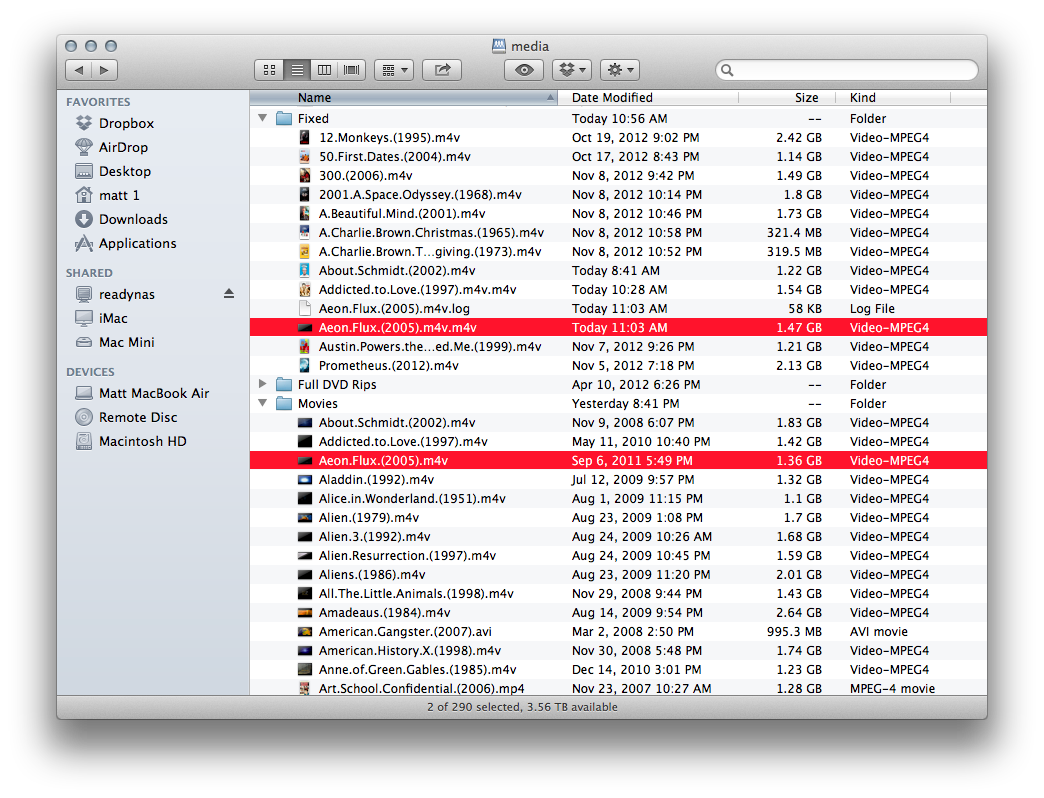Select Alien.(1979).m4v file

(x=619, y=518)
